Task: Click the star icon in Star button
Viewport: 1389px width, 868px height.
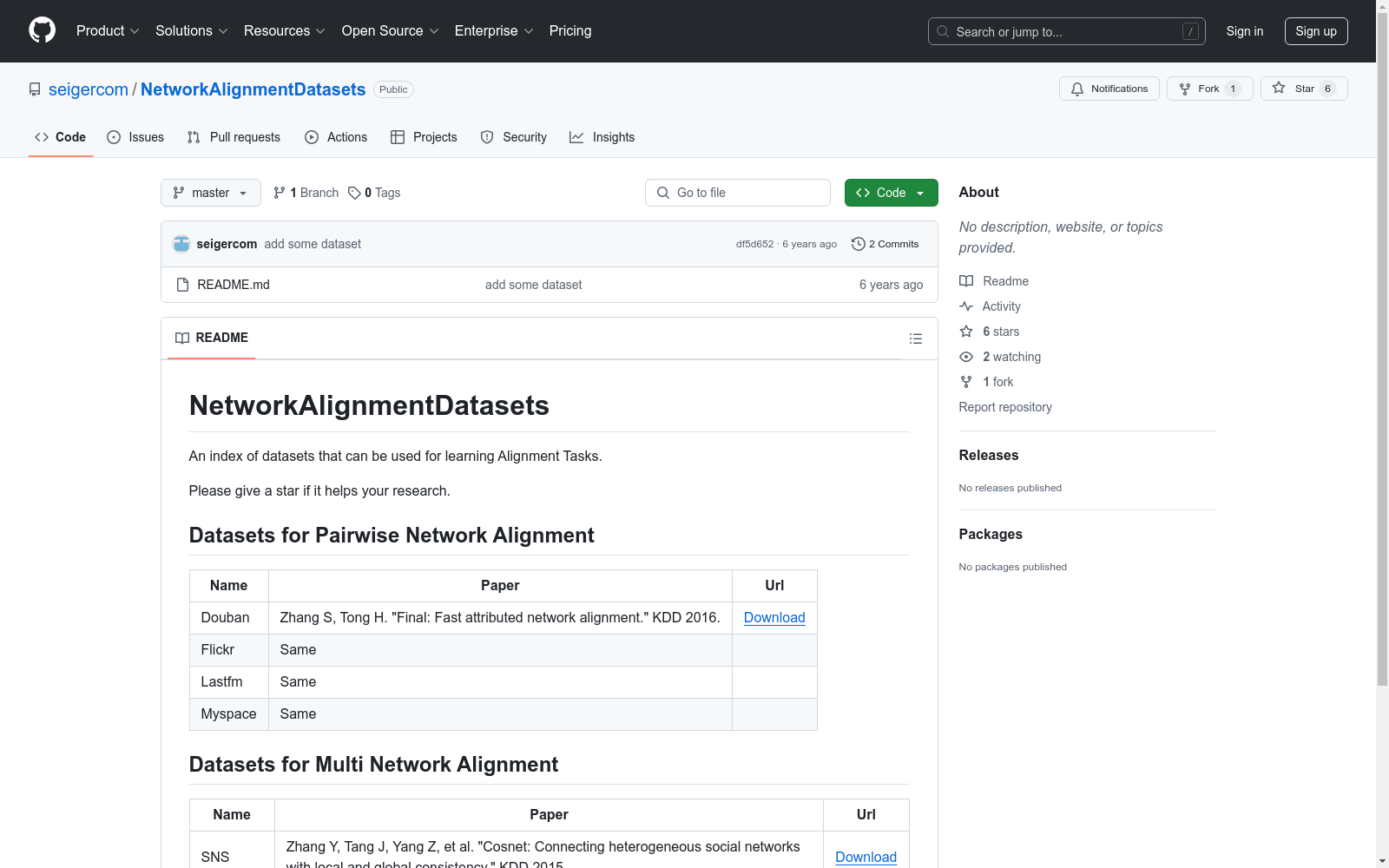Action: tap(1279, 88)
